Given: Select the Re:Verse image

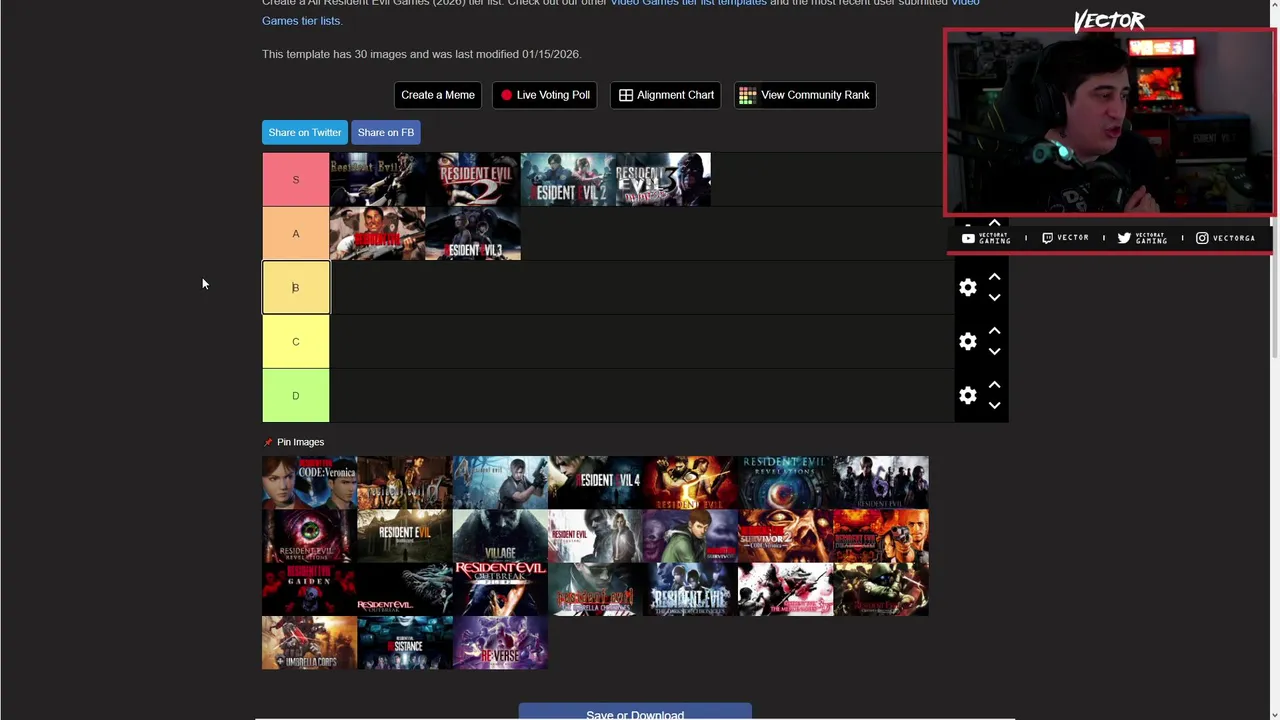Looking at the screenshot, I should pos(500,642).
